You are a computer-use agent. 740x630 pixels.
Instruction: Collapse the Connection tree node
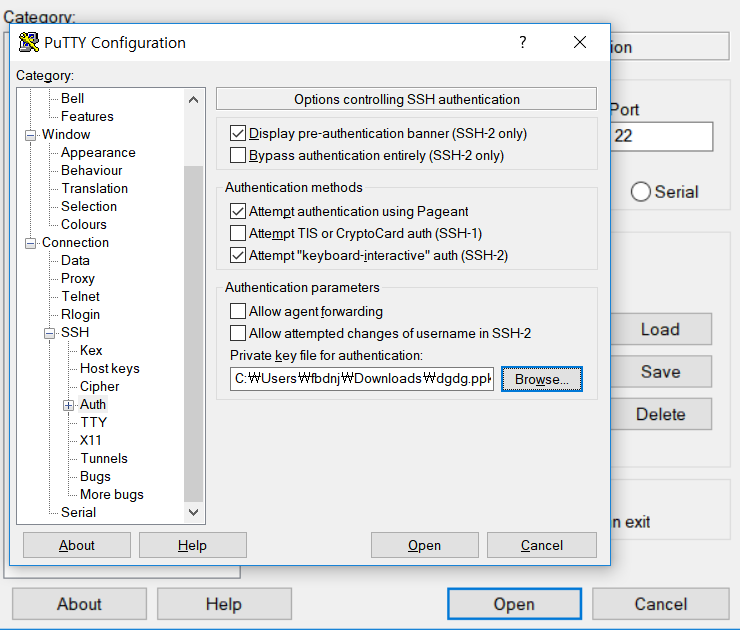click(30, 244)
